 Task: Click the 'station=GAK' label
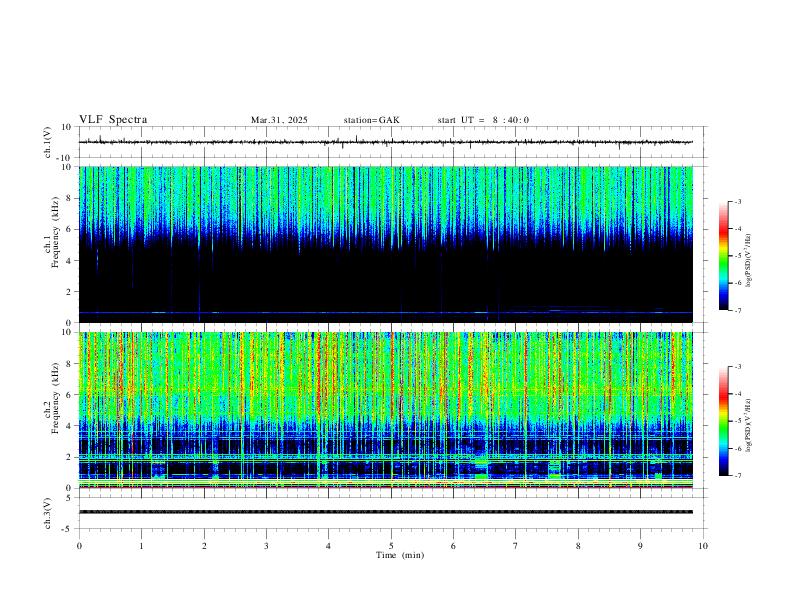point(371,120)
